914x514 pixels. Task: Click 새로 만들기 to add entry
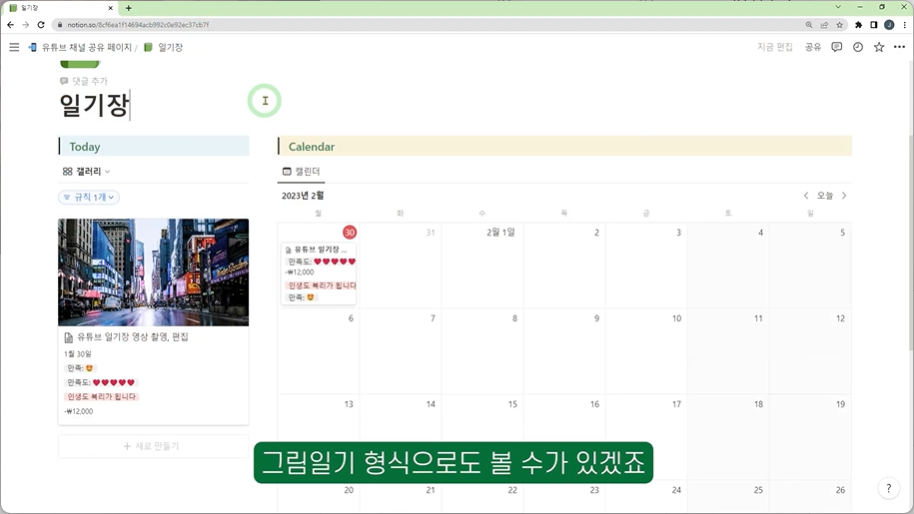[153, 446]
